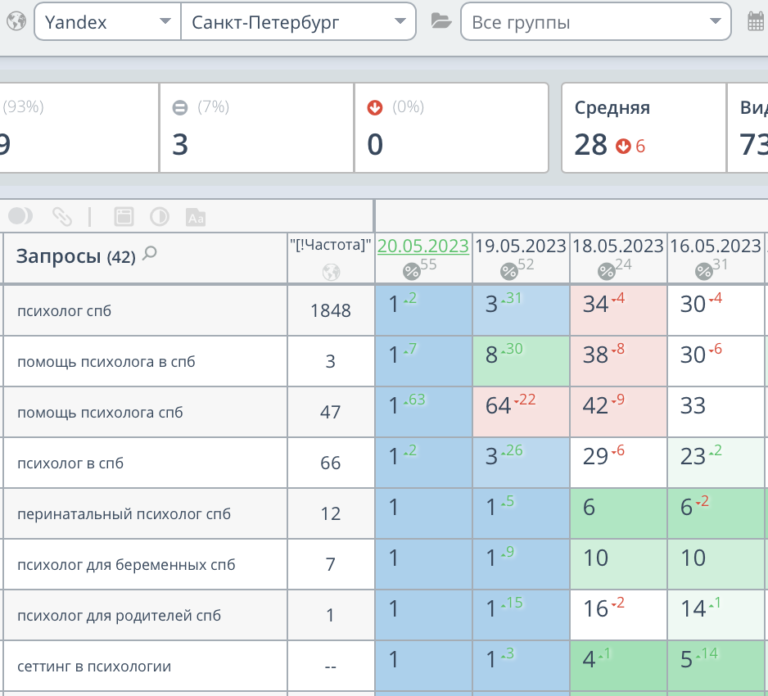
Task: Click the folder icon beside groups selector
Action: pos(440,21)
